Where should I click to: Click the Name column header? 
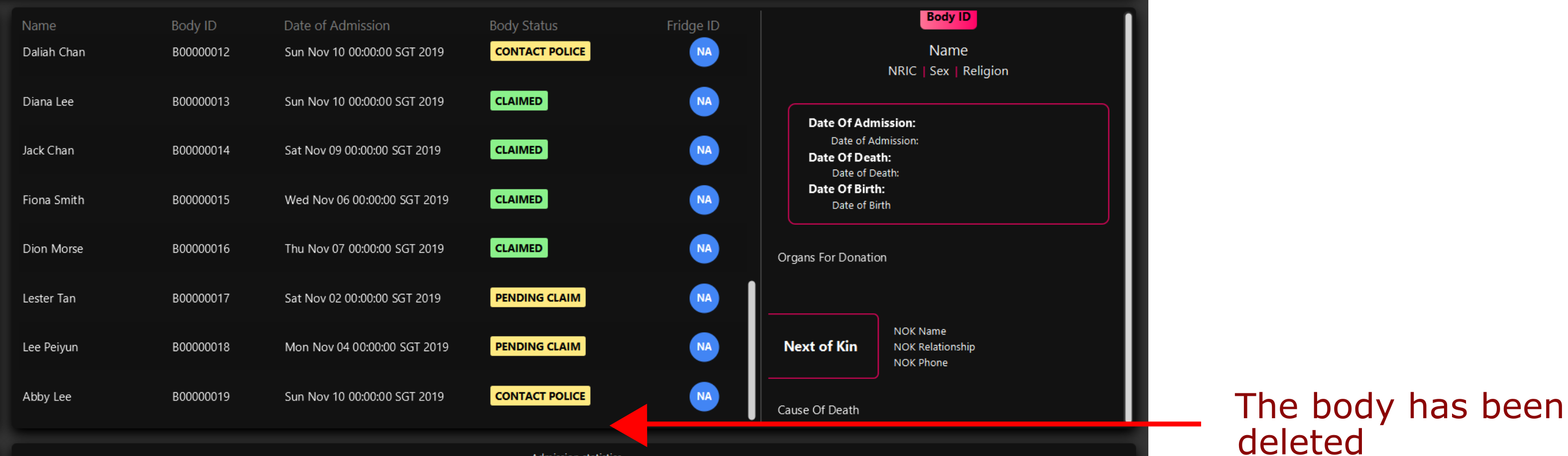(x=39, y=25)
